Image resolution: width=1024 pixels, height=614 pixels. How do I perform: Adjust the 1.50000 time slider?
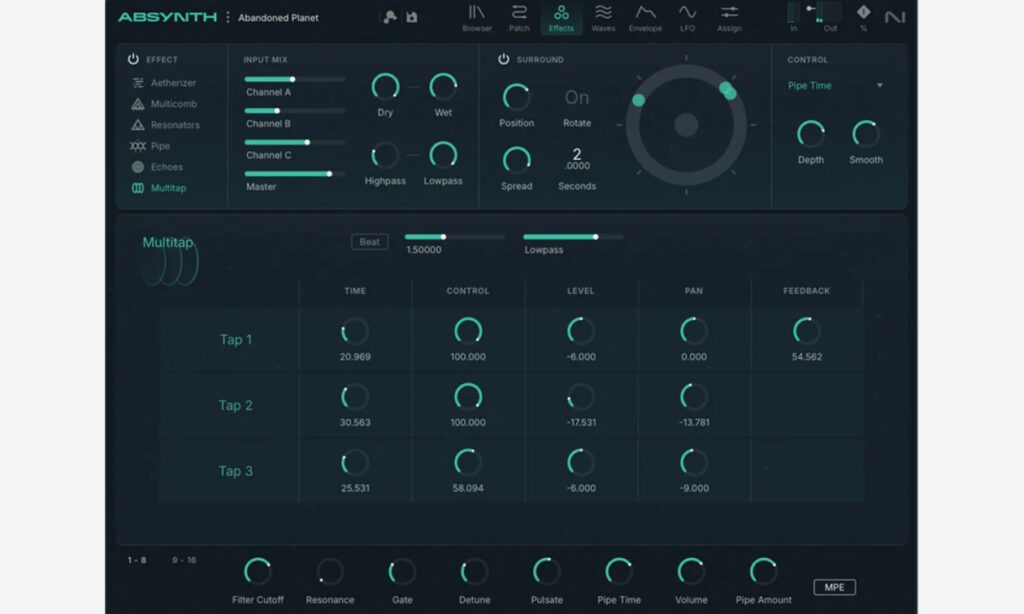point(455,236)
